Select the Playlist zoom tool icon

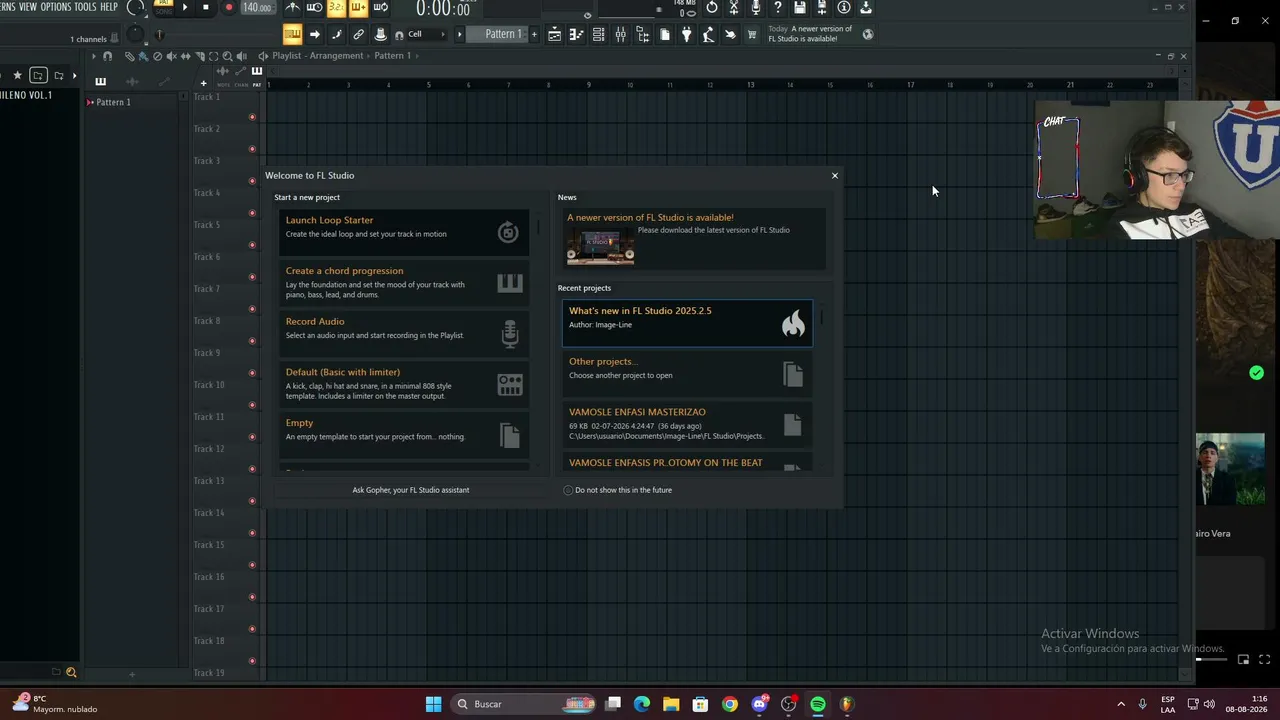(x=227, y=56)
